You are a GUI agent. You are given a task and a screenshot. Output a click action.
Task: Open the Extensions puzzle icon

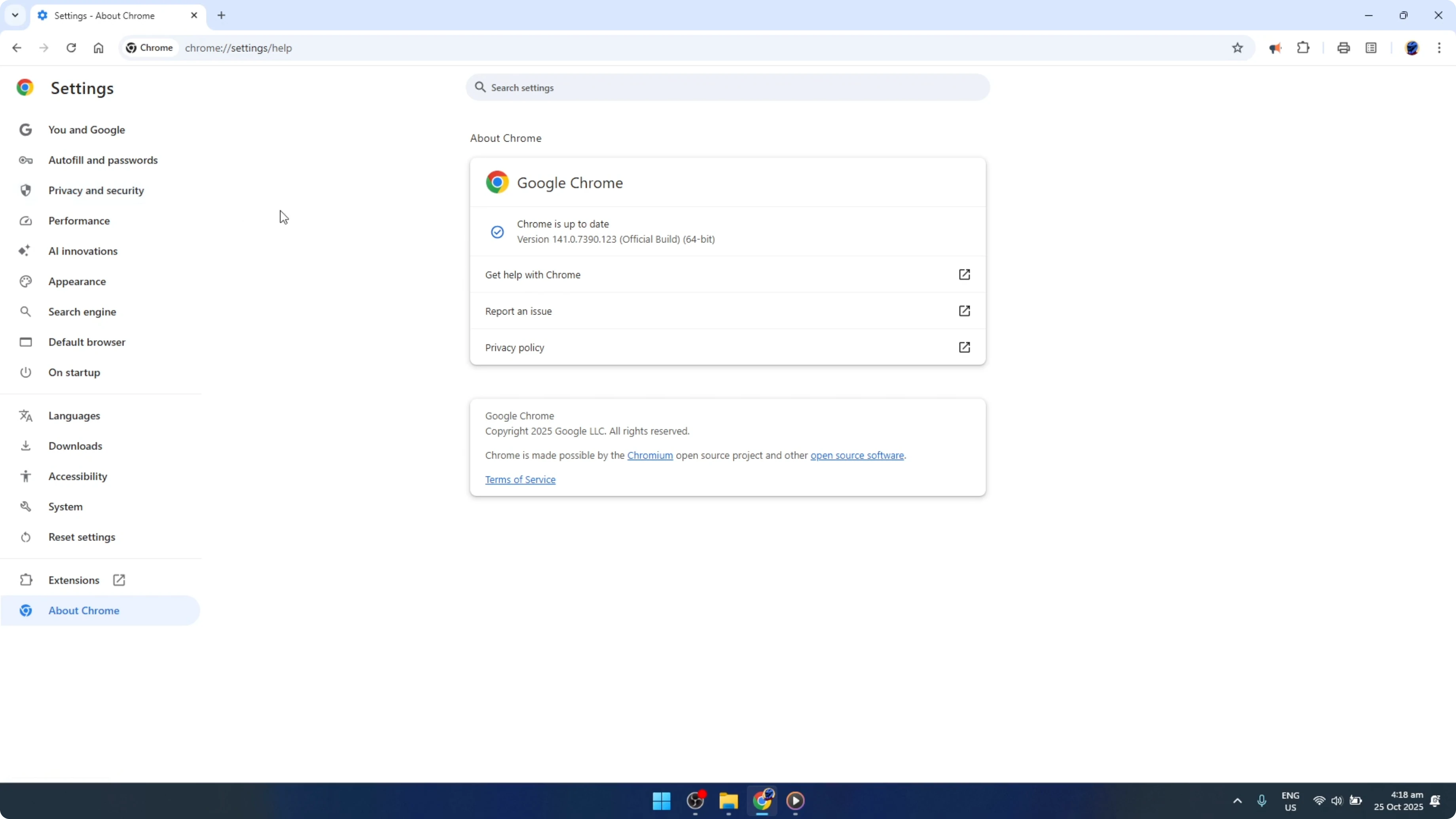pyautogui.click(x=1303, y=47)
